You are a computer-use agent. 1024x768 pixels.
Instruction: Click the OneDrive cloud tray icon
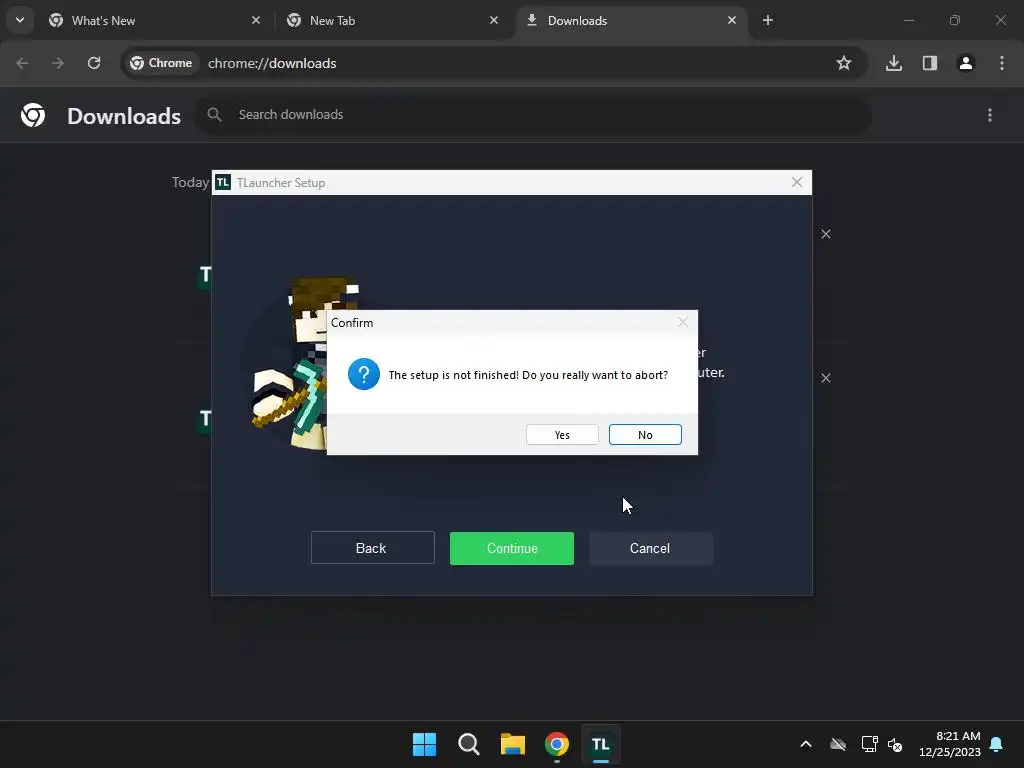(x=838, y=744)
